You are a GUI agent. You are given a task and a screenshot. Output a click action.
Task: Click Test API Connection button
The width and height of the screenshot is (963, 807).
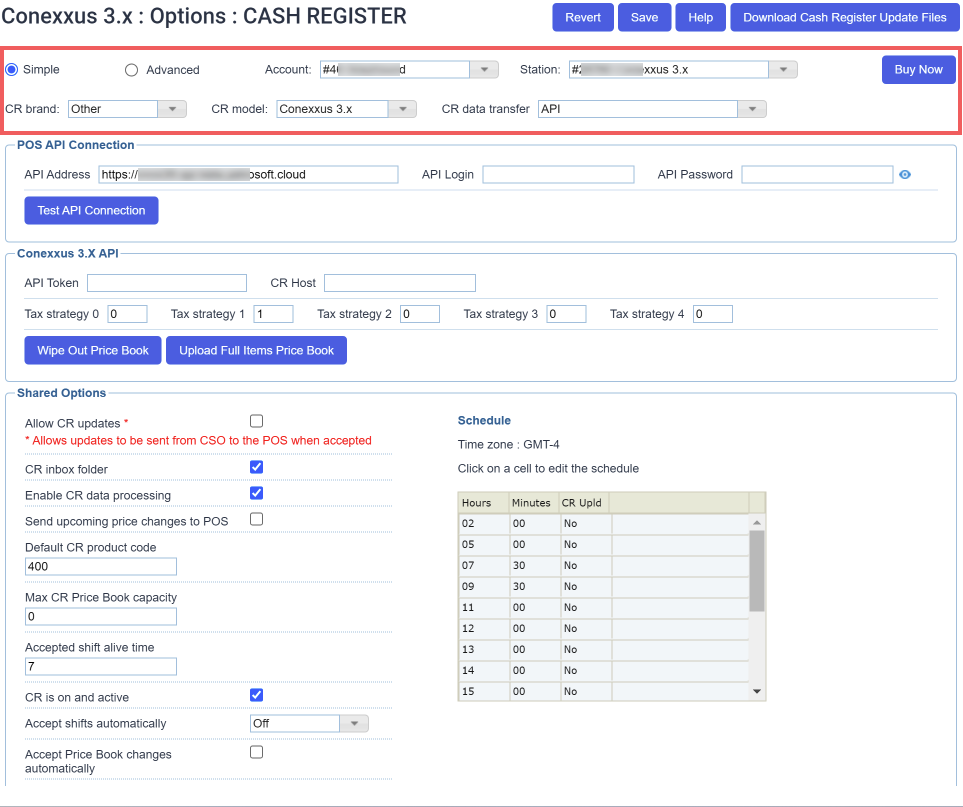[92, 210]
